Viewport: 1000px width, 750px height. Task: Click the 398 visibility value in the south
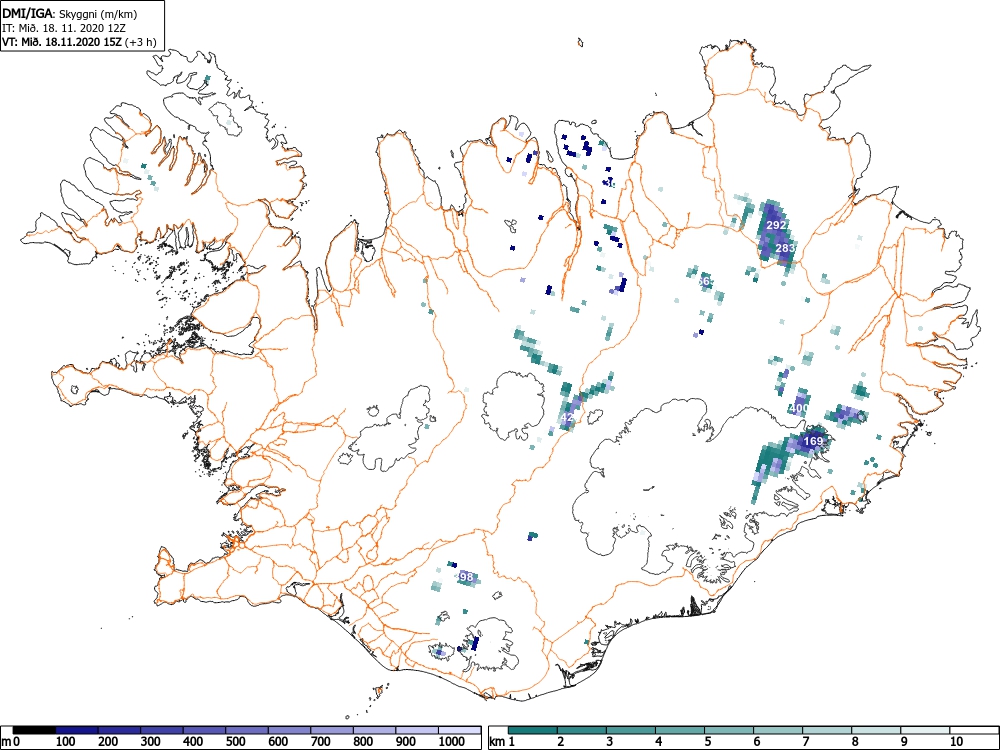465,577
